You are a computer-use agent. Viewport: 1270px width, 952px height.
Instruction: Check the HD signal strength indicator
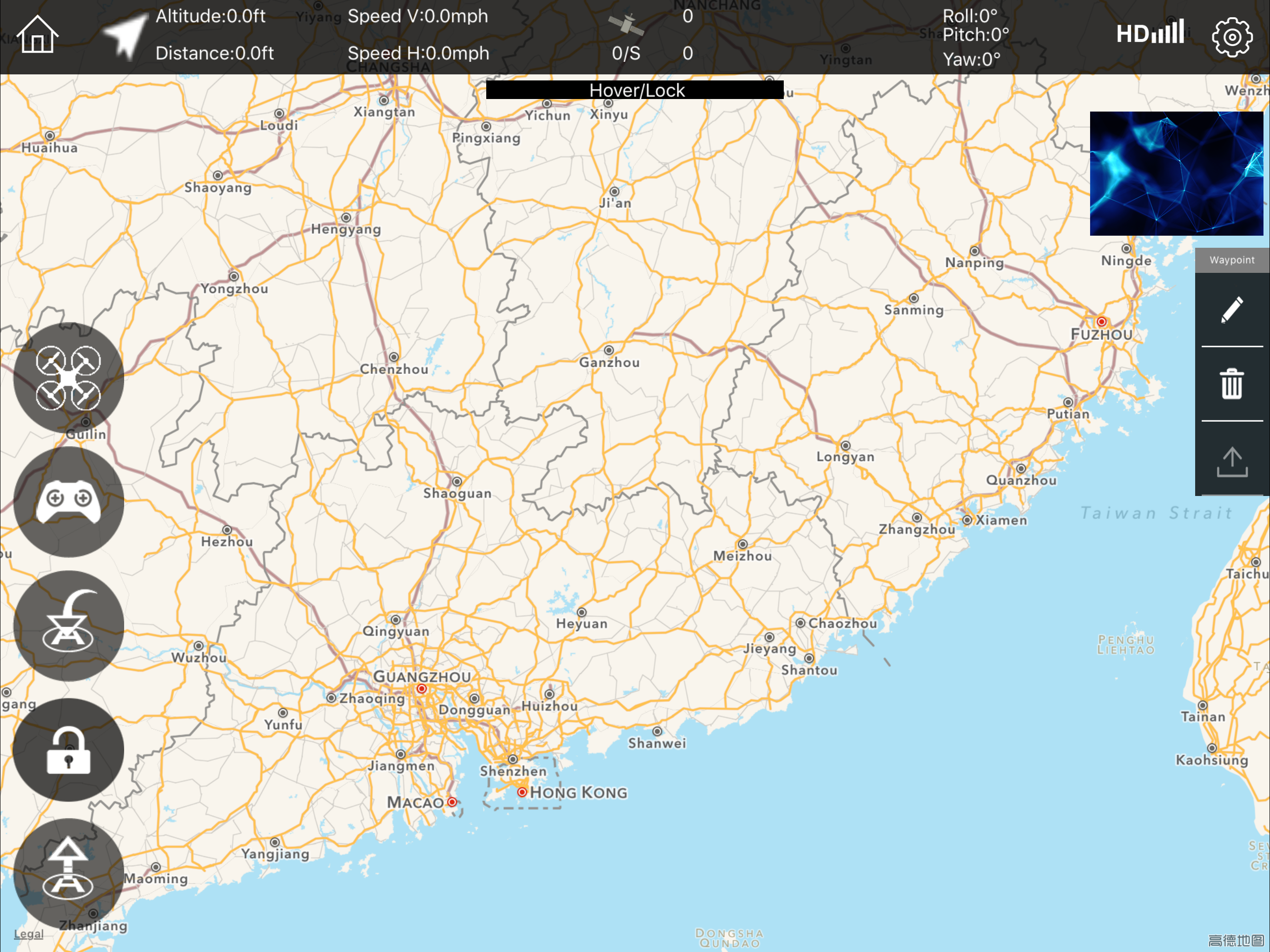[1150, 33]
